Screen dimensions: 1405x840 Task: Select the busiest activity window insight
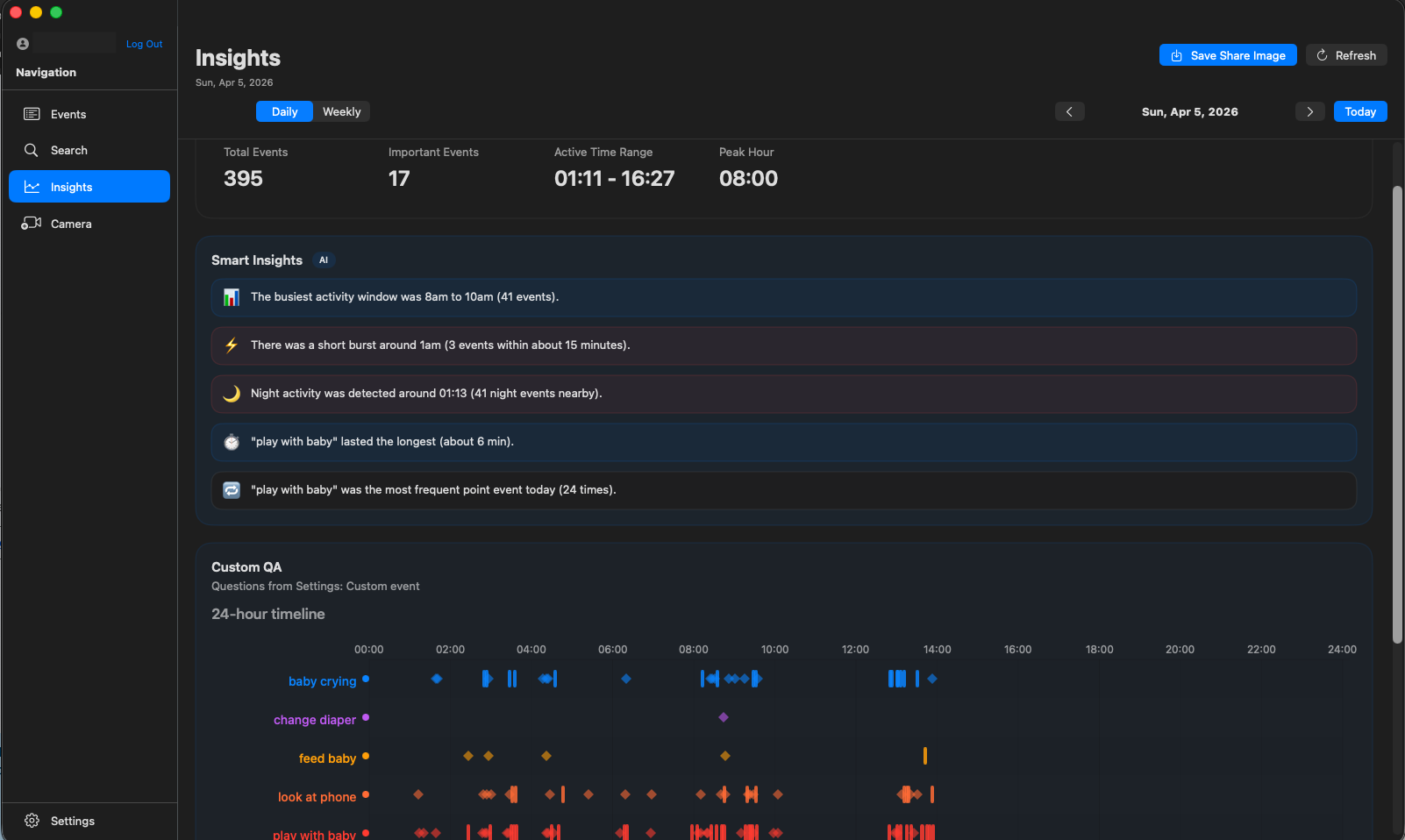click(x=784, y=297)
